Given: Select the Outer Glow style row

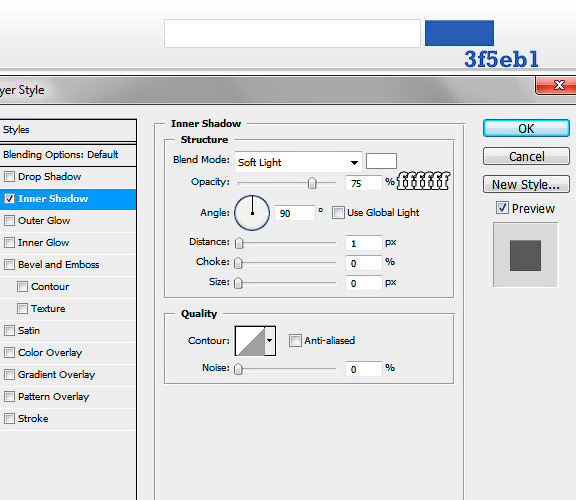Looking at the screenshot, I should pos(68,220).
